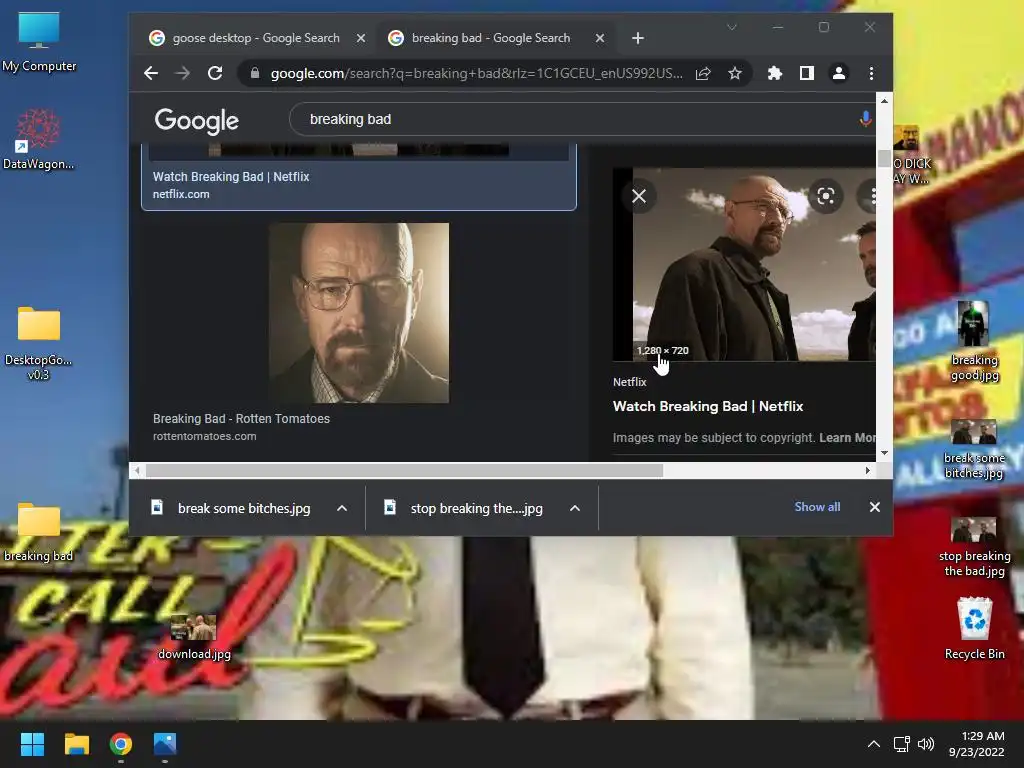Start voice search with the microphone icon
The width and height of the screenshot is (1024, 768).
(865, 119)
